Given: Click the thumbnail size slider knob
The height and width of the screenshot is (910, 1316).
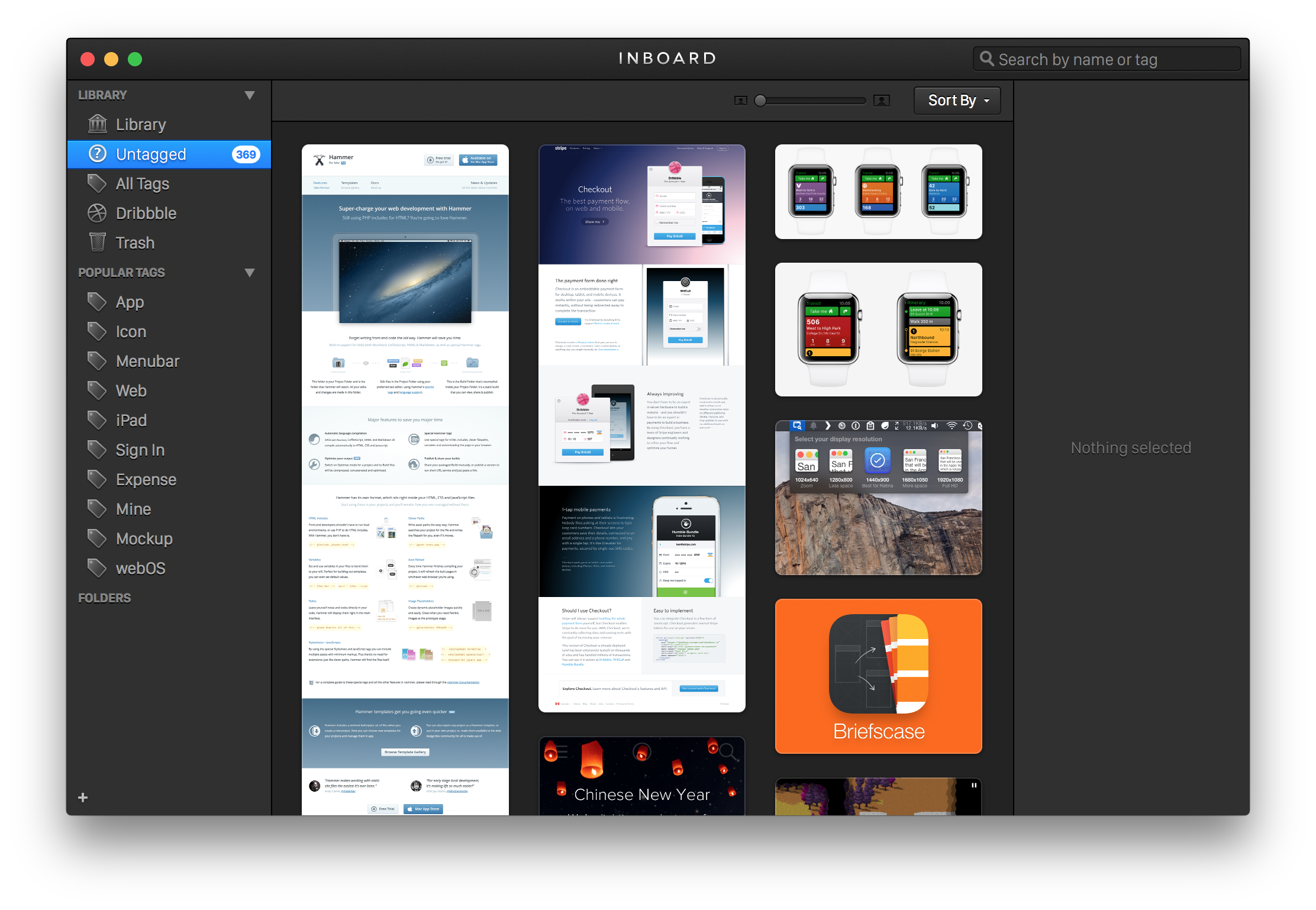Looking at the screenshot, I should click(760, 101).
